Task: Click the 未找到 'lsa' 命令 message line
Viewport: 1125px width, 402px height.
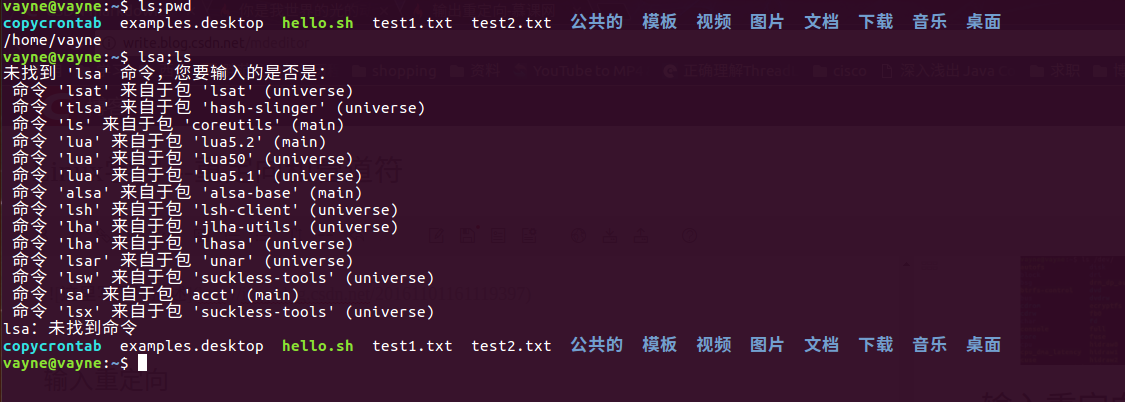Action: (x=165, y=74)
